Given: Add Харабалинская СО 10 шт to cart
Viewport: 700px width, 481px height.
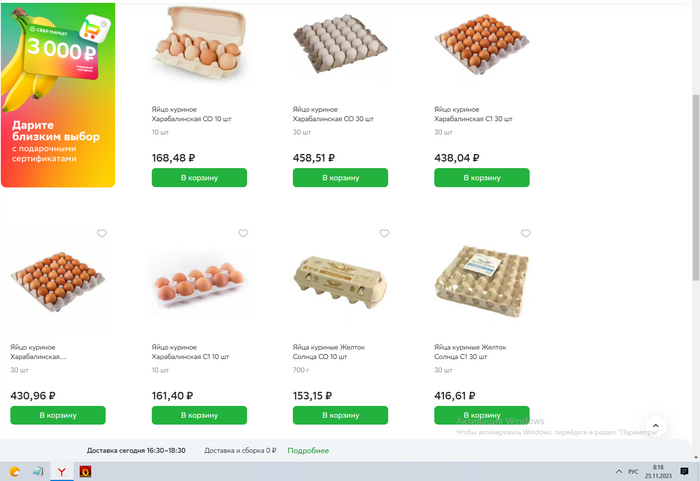Looking at the screenshot, I should coord(199,178).
